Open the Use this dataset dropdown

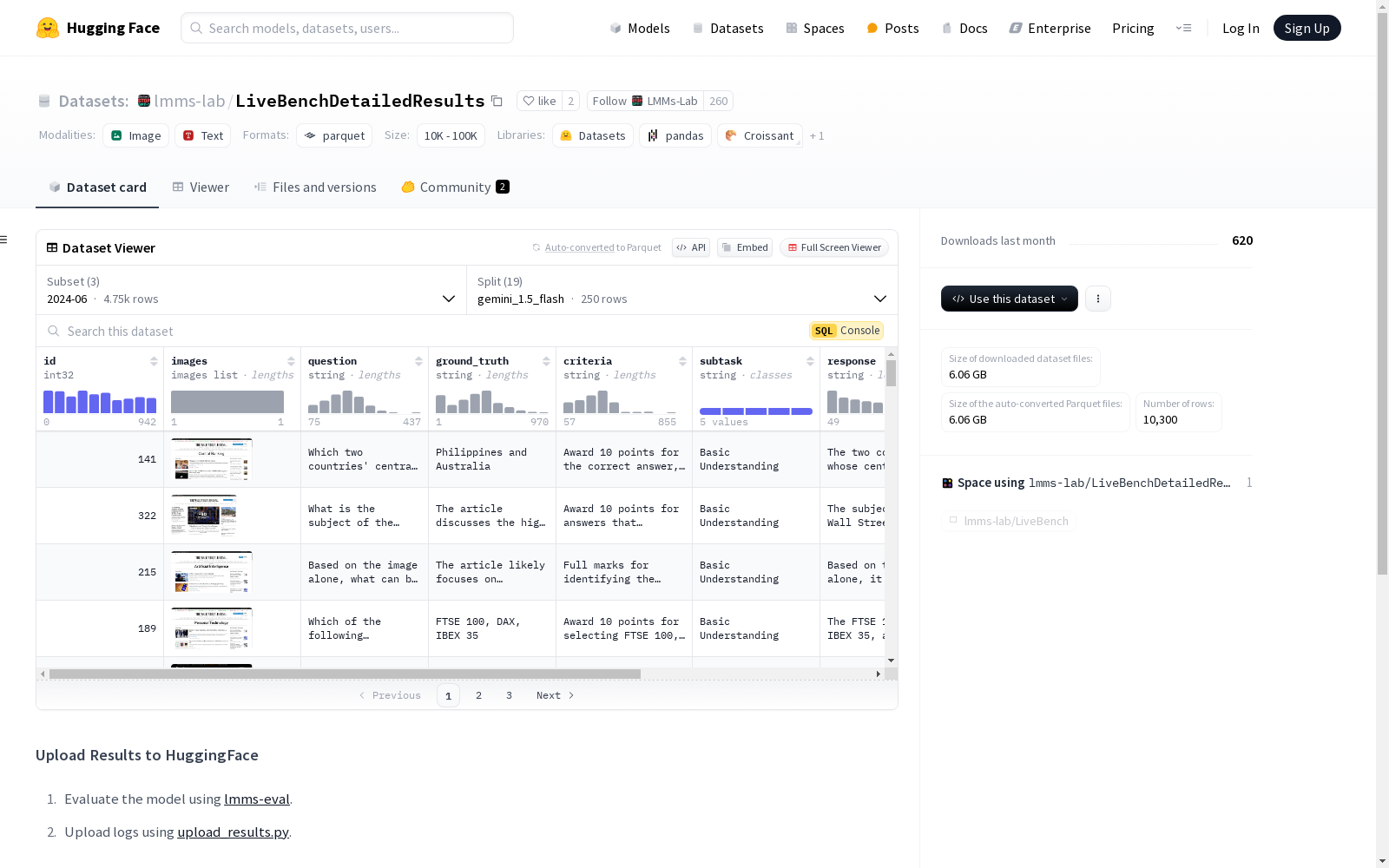point(1010,299)
